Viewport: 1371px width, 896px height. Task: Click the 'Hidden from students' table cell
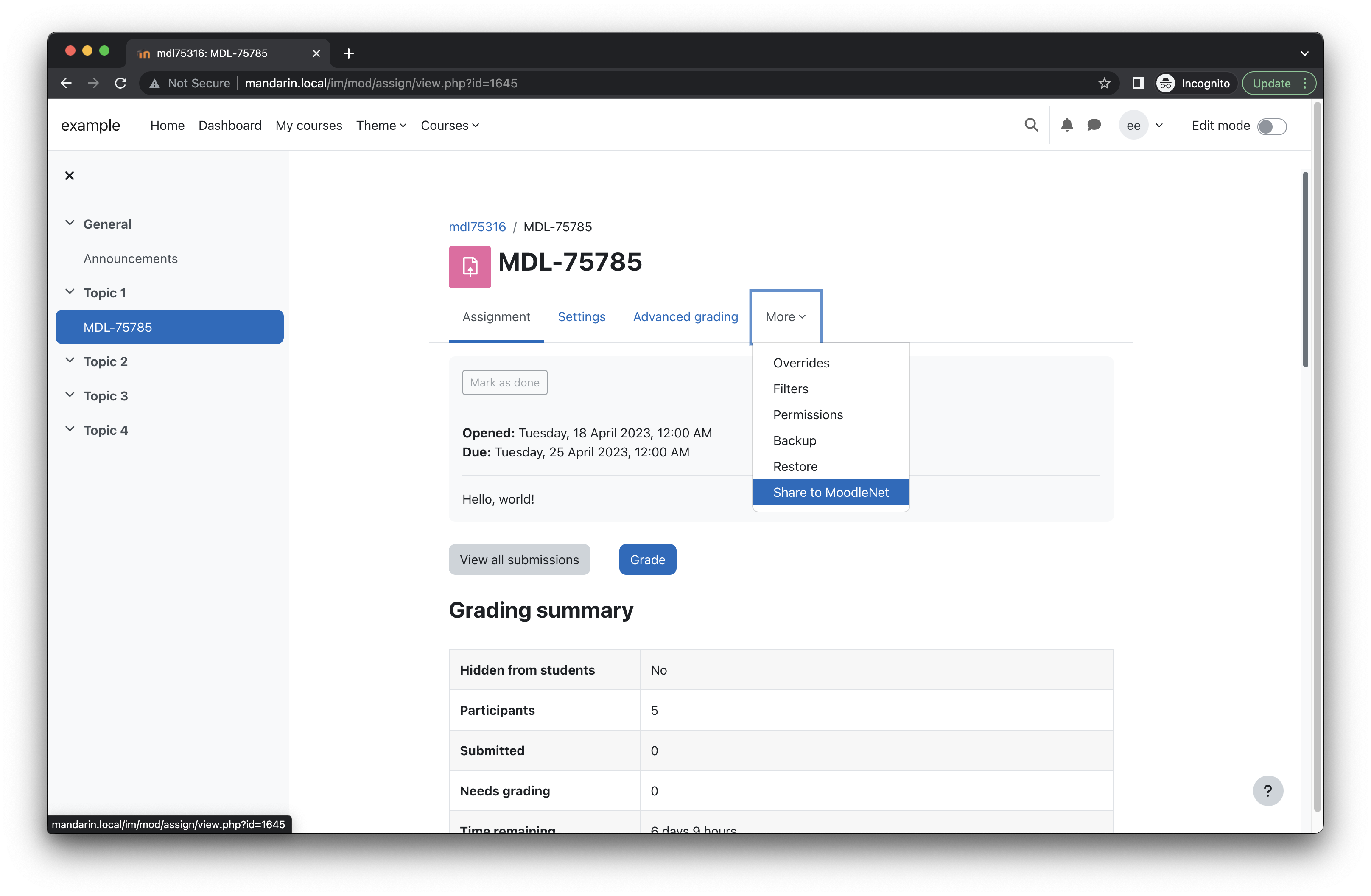pos(544,669)
